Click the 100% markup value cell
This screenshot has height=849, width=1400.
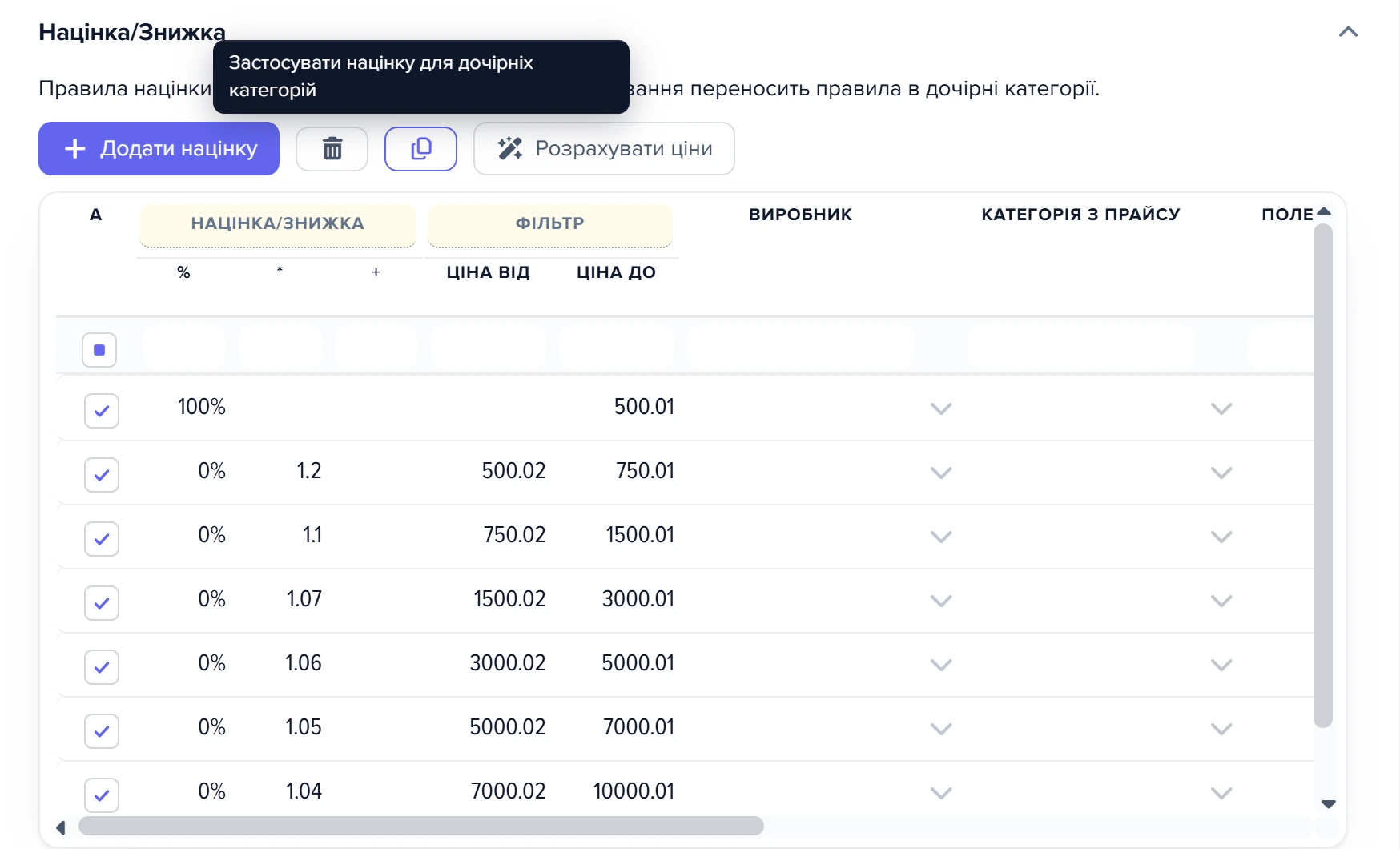[x=202, y=407]
